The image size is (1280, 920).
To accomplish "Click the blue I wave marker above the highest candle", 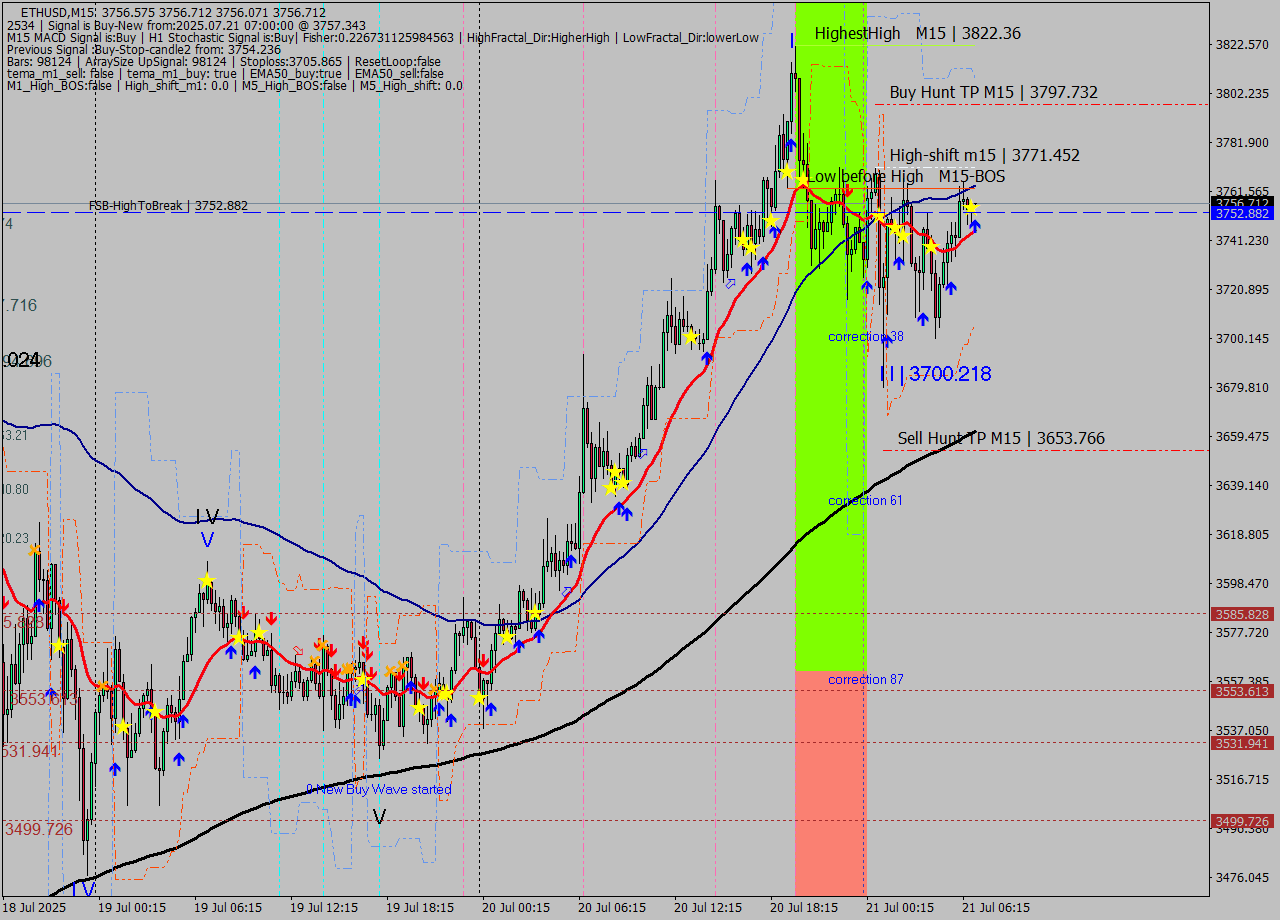I will pos(792,41).
